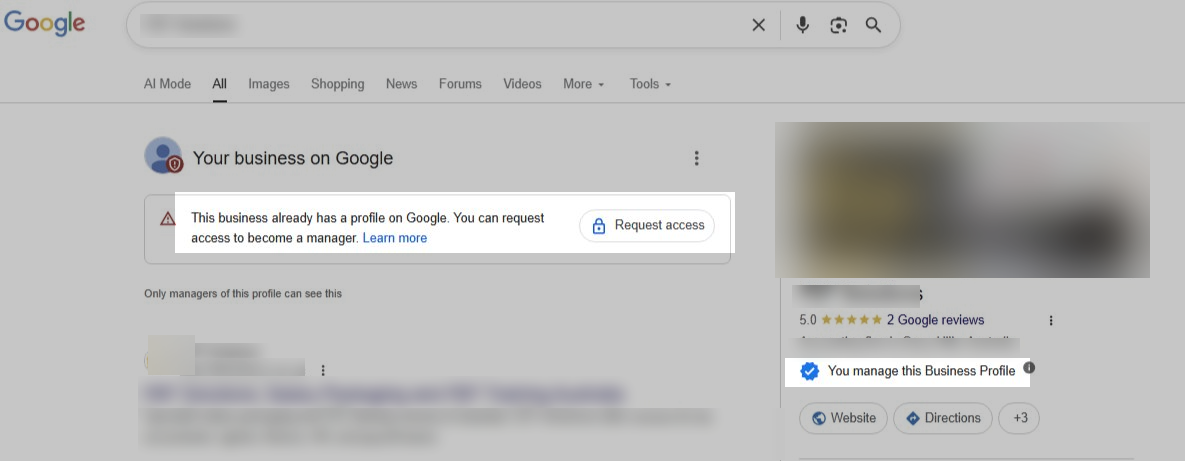1185x461 pixels.
Task: Open more options beside the reviews
Action: (x=1050, y=320)
